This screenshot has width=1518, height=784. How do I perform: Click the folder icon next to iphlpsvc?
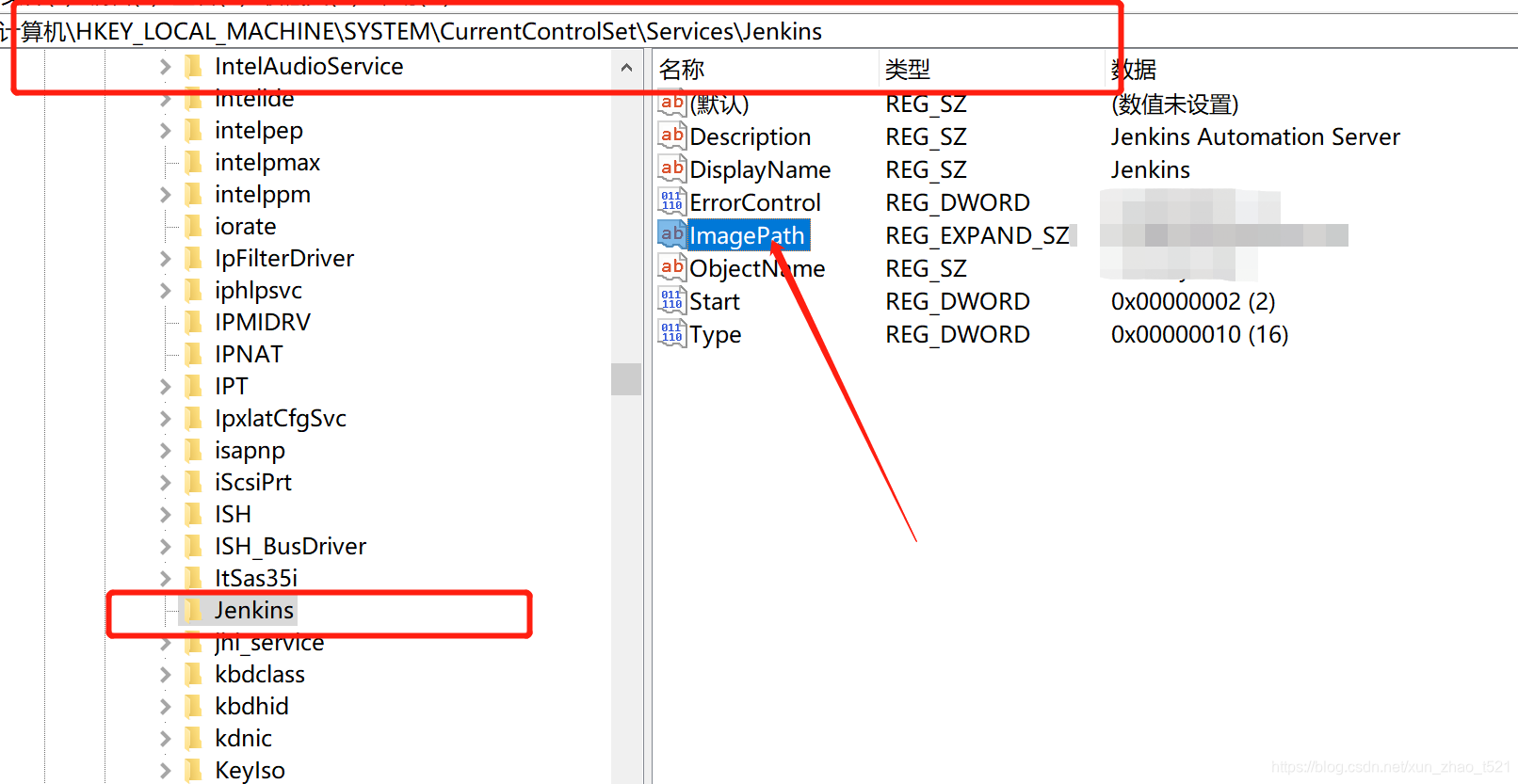tap(194, 290)
